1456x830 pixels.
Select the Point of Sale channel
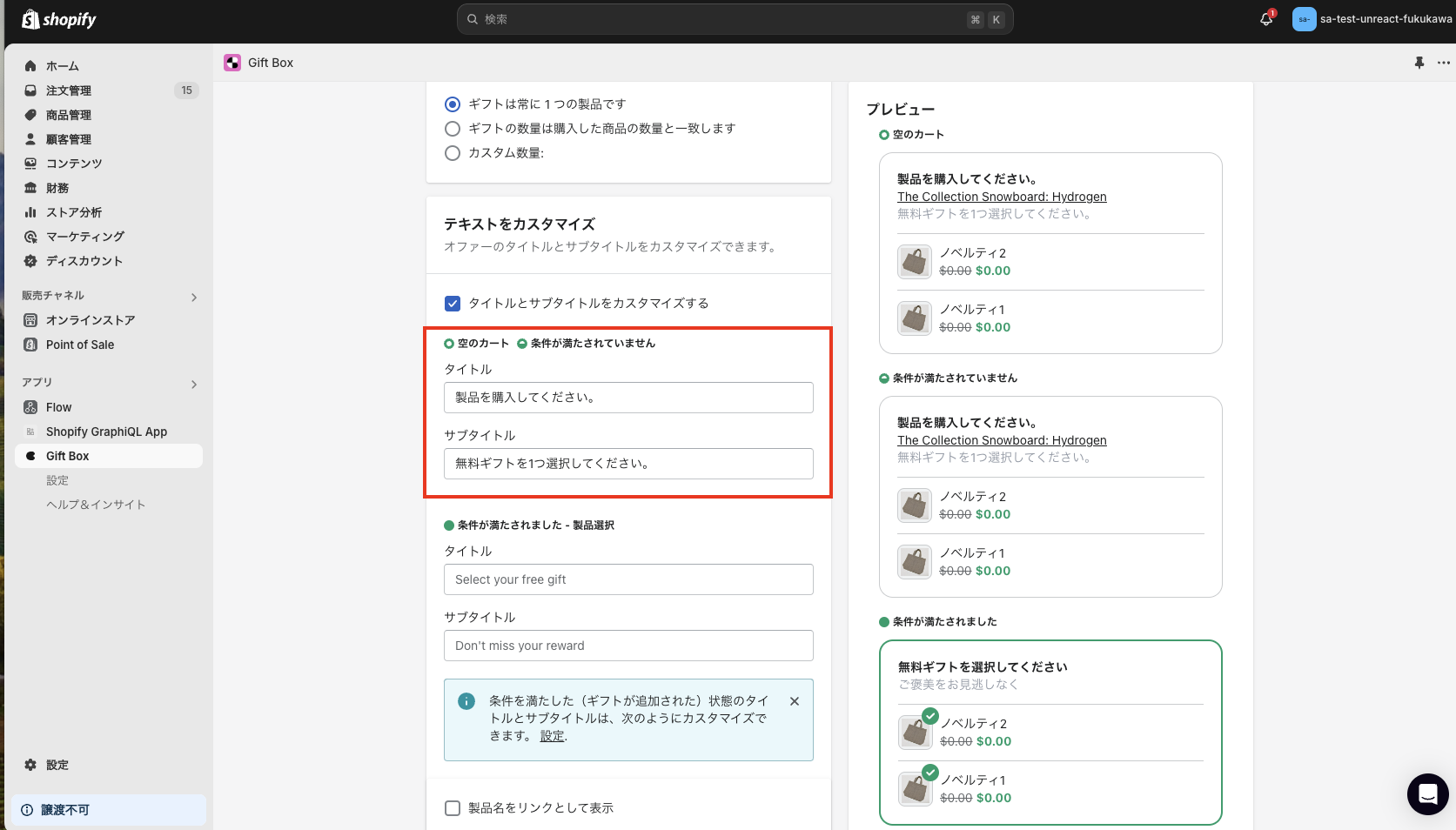coord(80,344)
